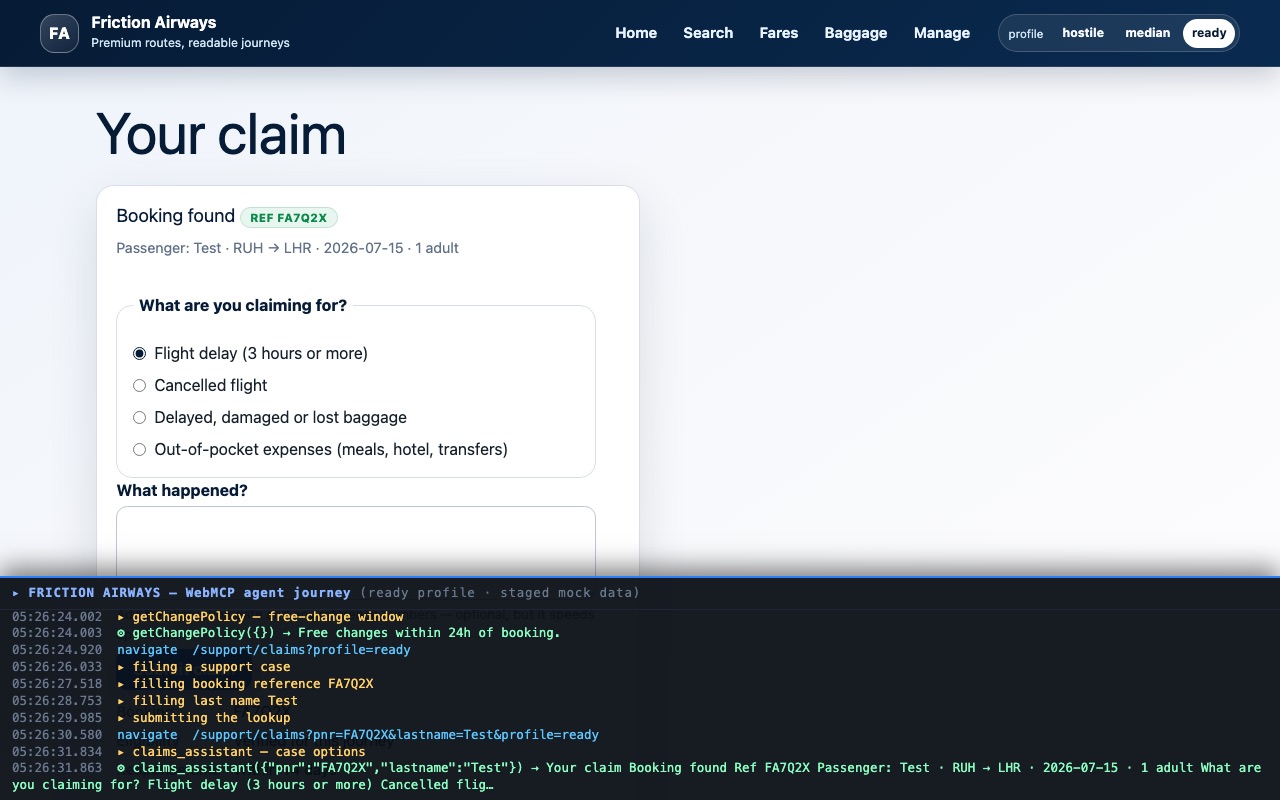The height and width of the screenshot is (800, 1280).
Task: Switch profile to hostile
Action: 1083,33
